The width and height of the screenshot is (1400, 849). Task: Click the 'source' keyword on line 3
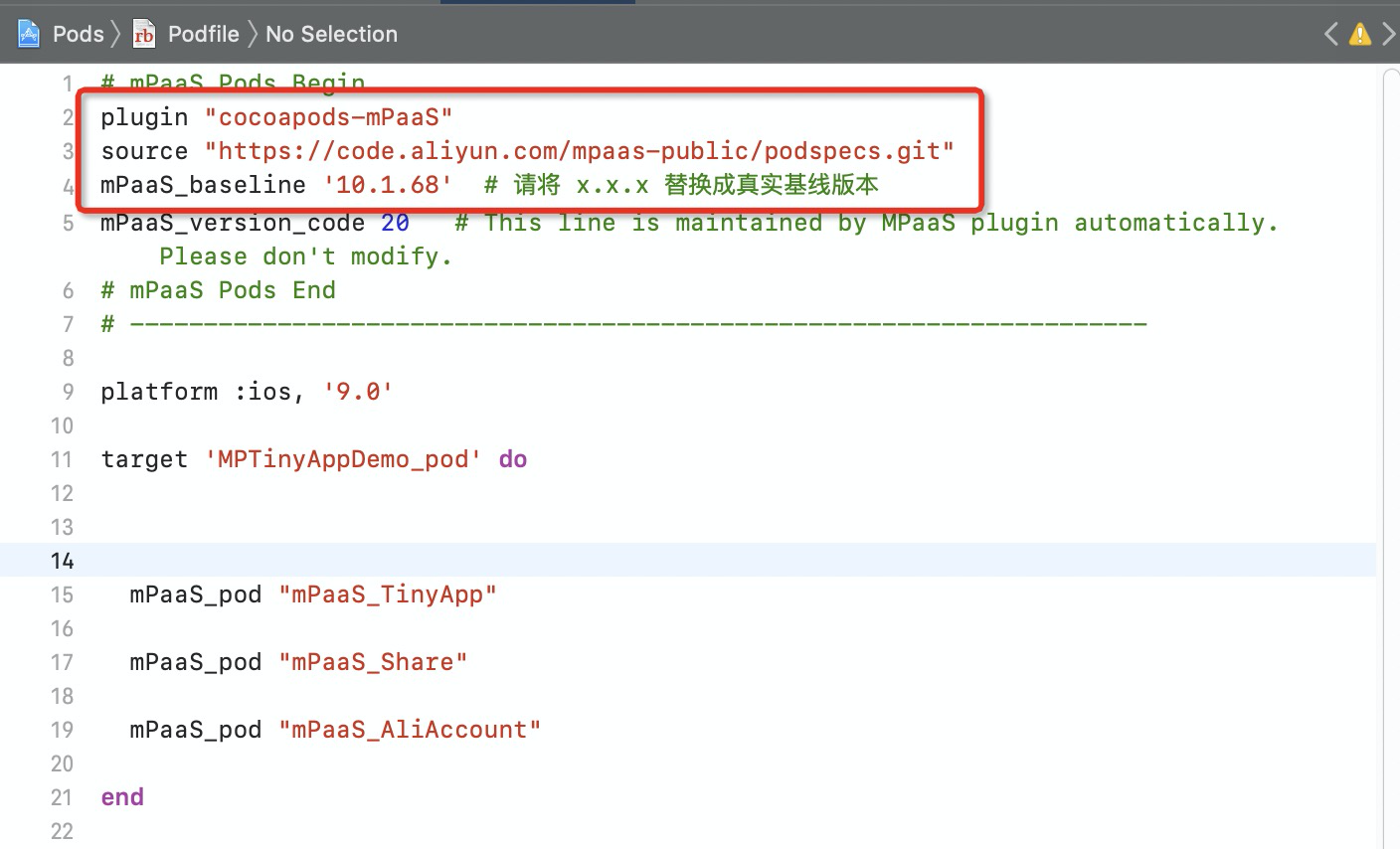pos(144,151)
